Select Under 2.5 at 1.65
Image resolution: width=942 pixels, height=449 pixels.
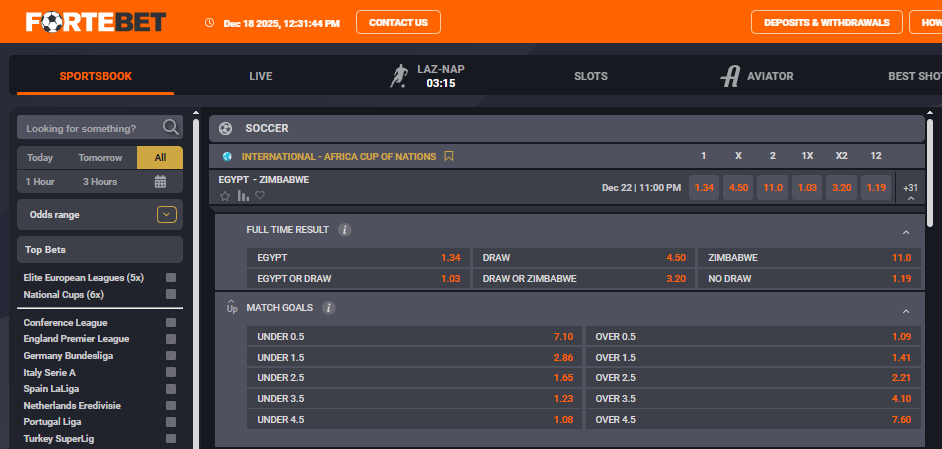(x=415, y=378)
